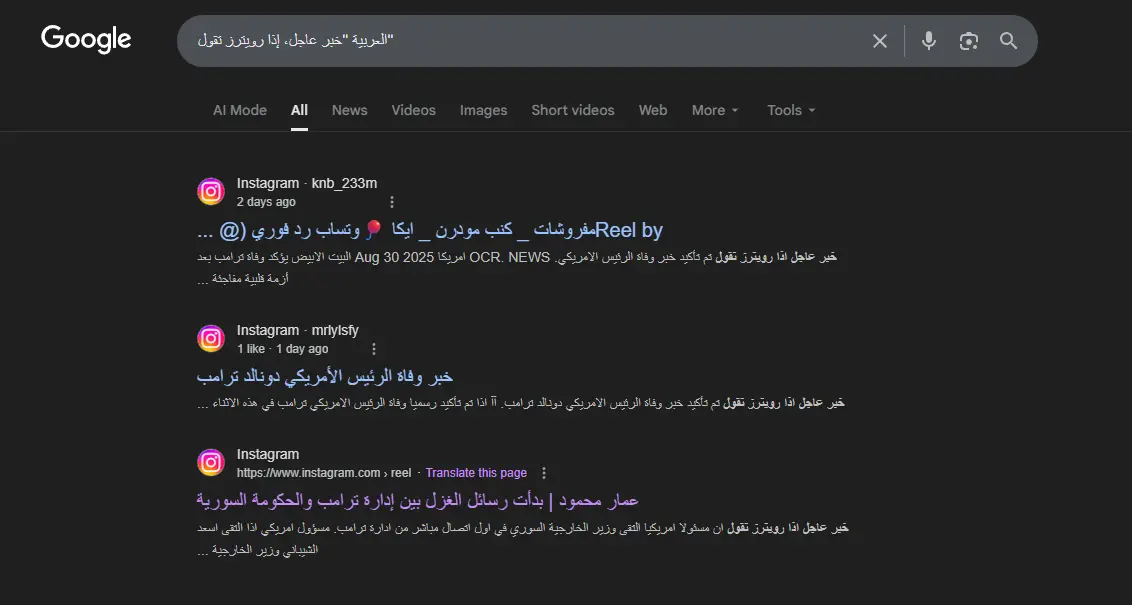
Task: Click '1 like · 1 day ago' text
Action: pos(282,349)
